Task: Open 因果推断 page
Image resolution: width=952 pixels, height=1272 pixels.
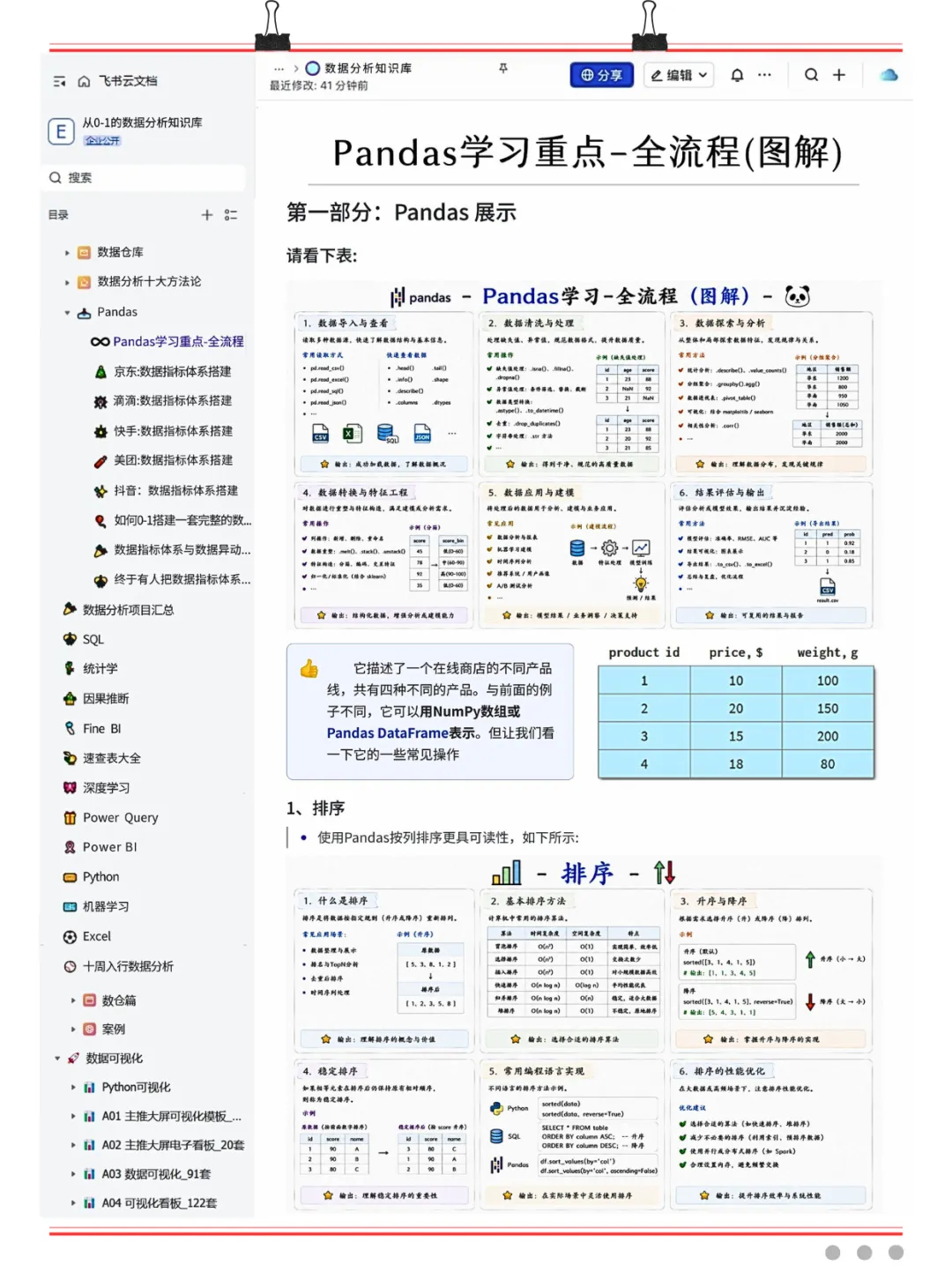Action: (106, 699)
